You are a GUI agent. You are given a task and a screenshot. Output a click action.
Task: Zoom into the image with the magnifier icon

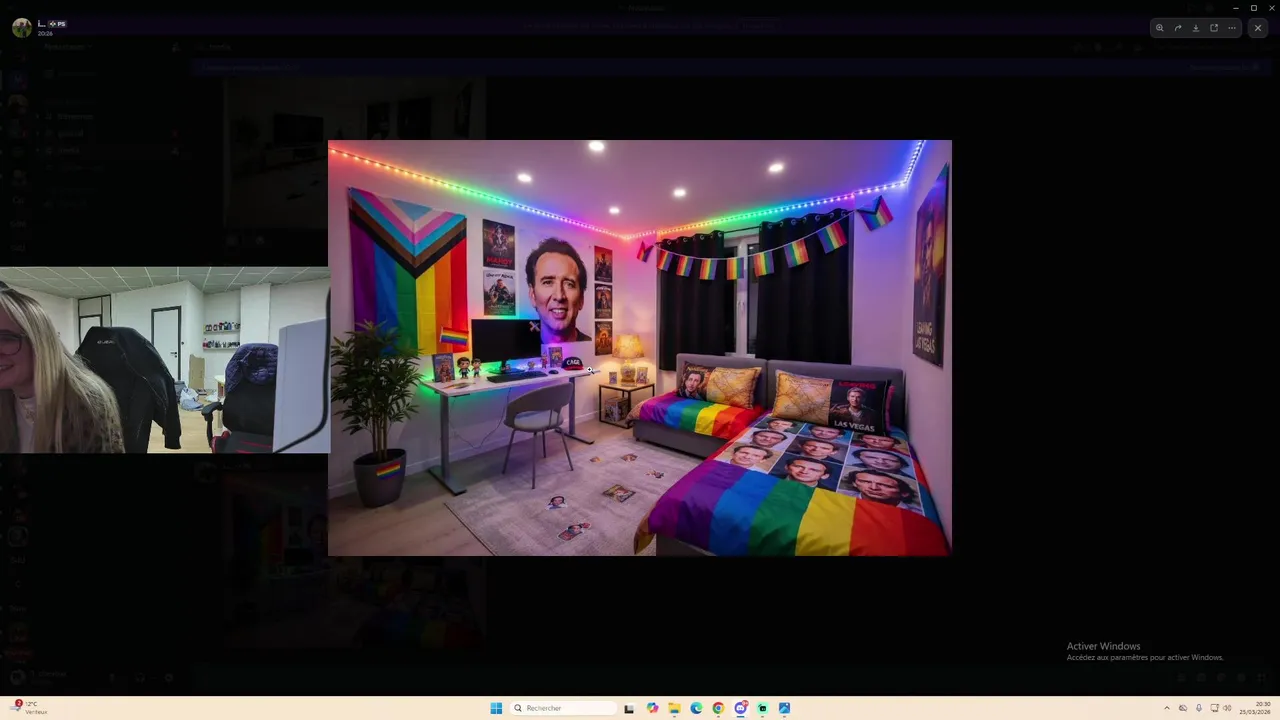1160,28
